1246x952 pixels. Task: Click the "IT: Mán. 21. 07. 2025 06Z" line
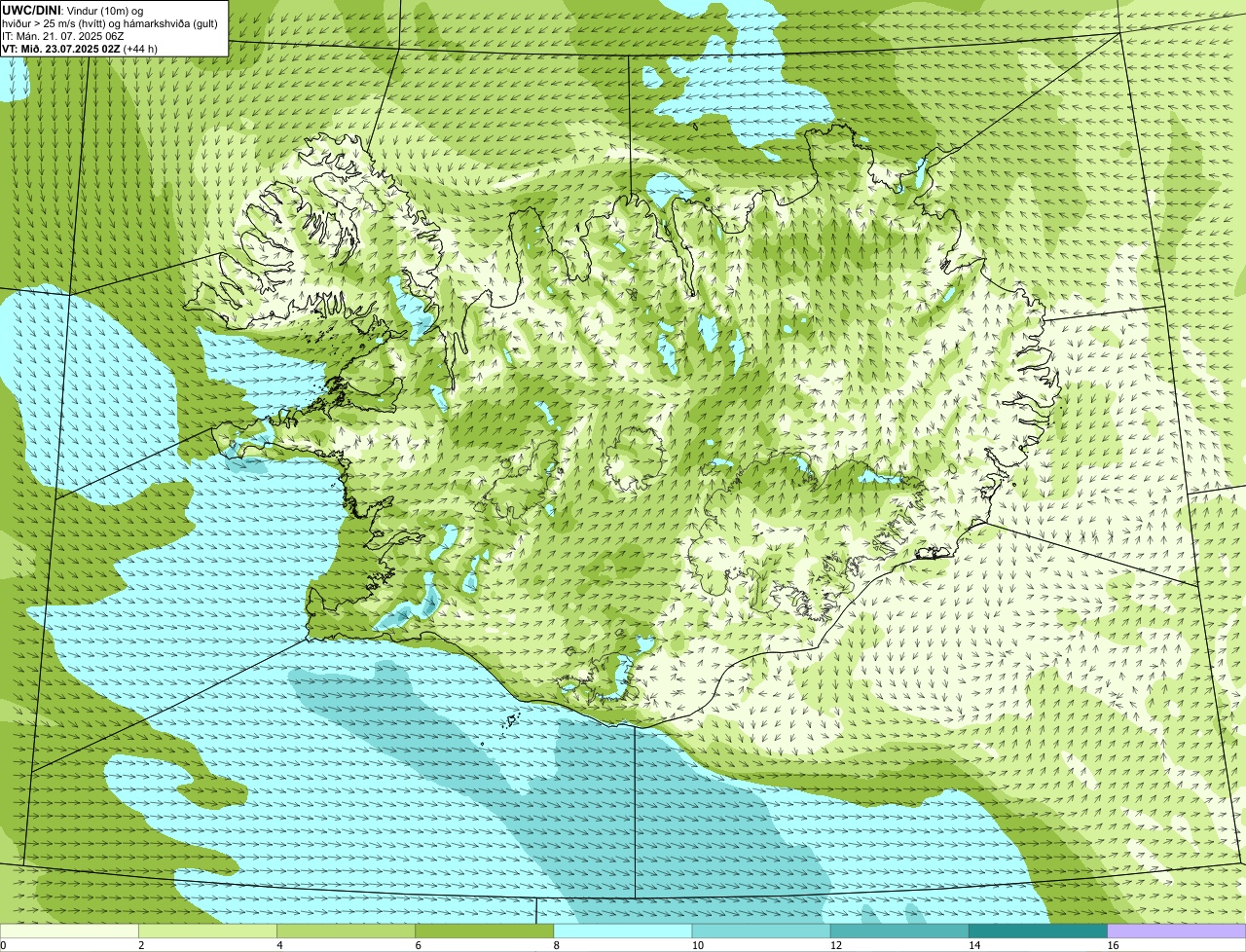point(62,36)
